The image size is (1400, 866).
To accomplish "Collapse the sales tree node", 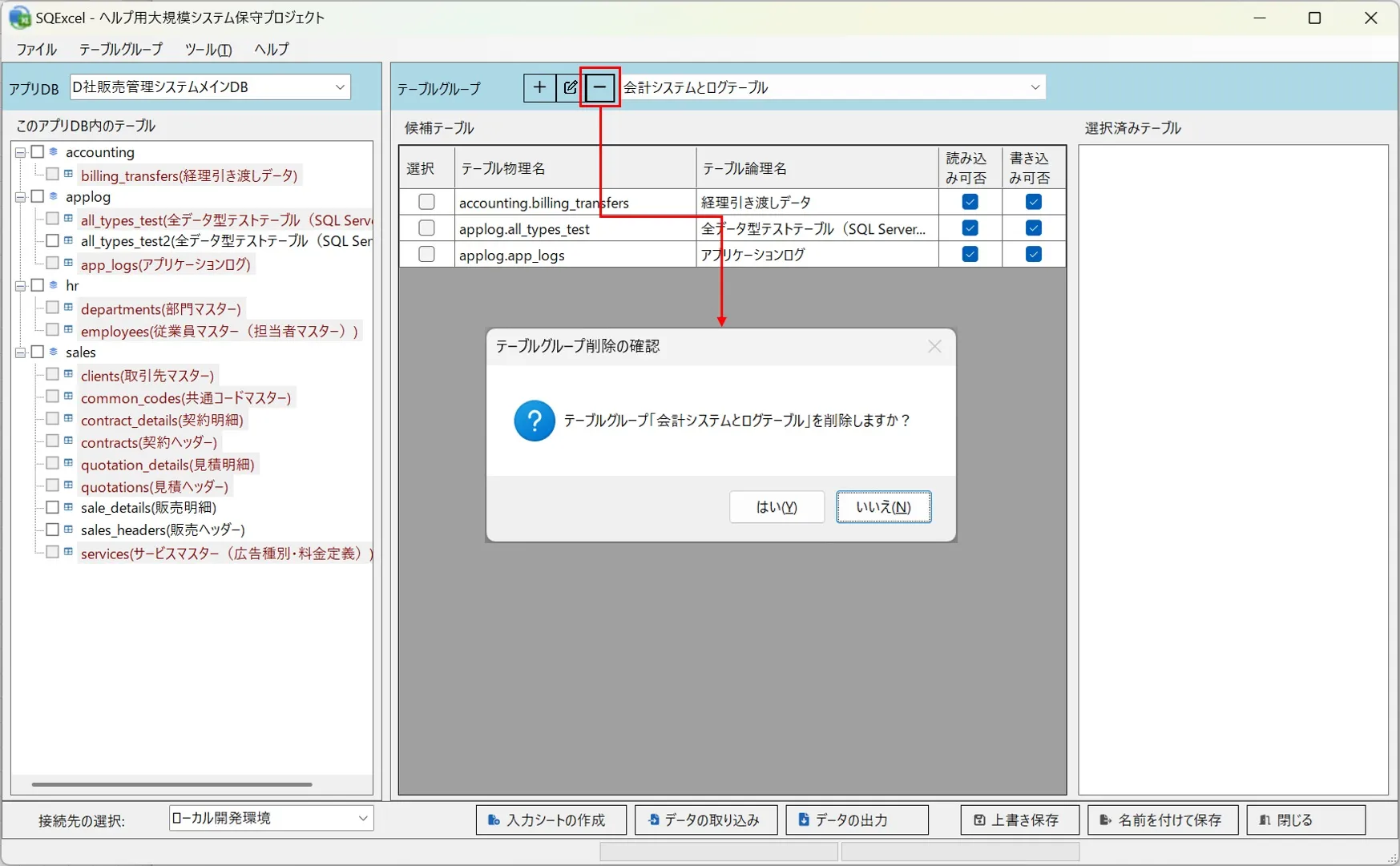I will coord(21,352).
